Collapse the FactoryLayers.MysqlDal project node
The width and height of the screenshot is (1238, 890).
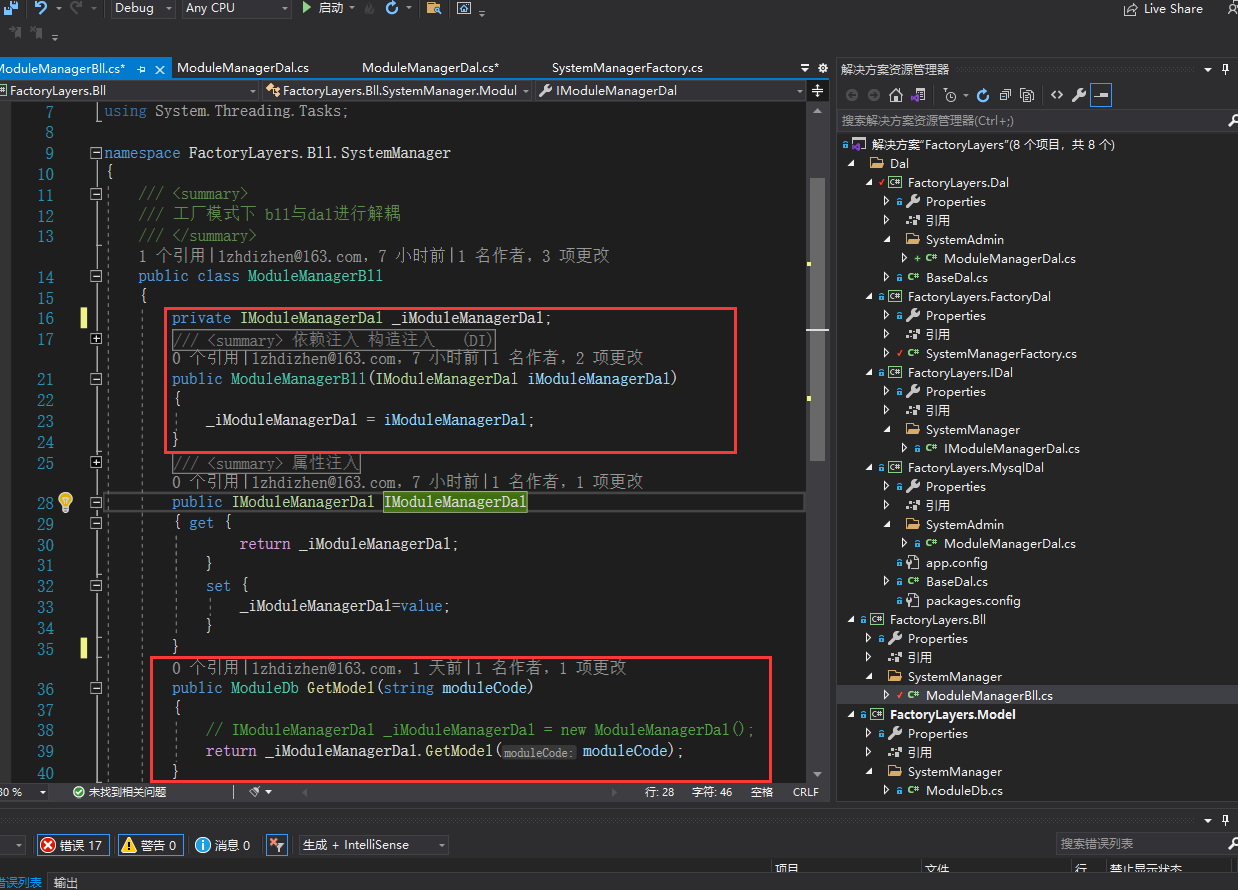(x=869, y=467)
